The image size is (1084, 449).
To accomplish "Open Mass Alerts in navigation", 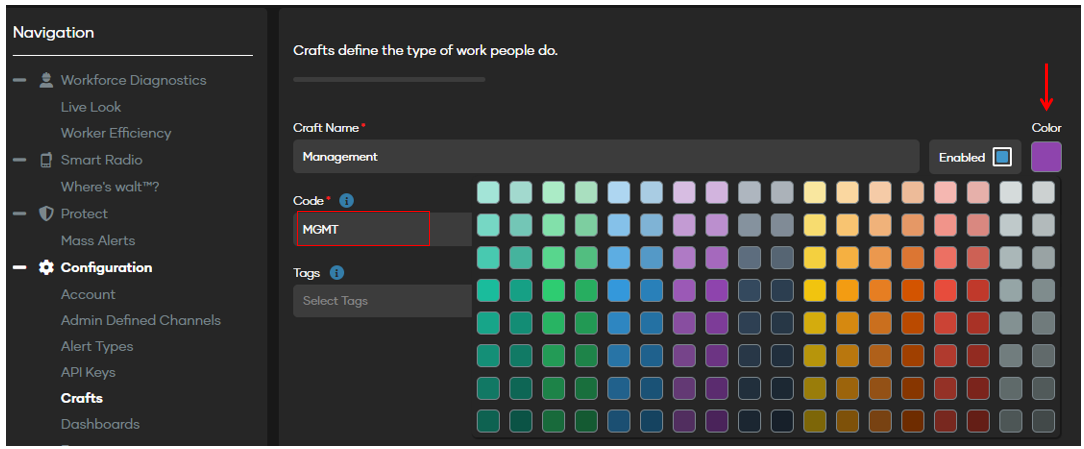I will (x=97, y=241).
